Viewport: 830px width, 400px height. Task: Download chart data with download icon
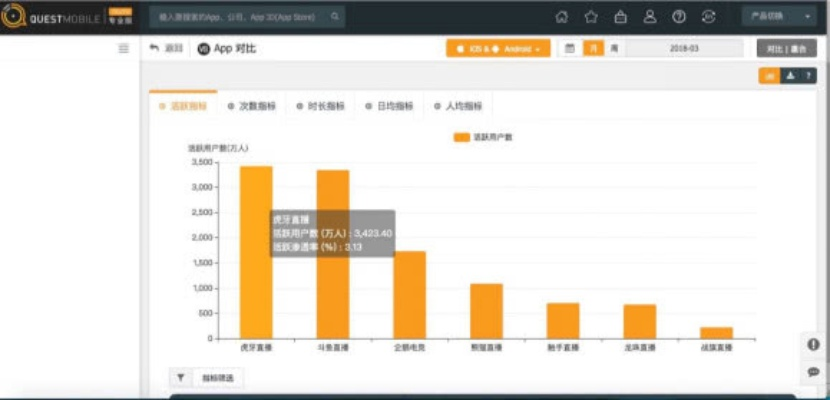(790, 75)
